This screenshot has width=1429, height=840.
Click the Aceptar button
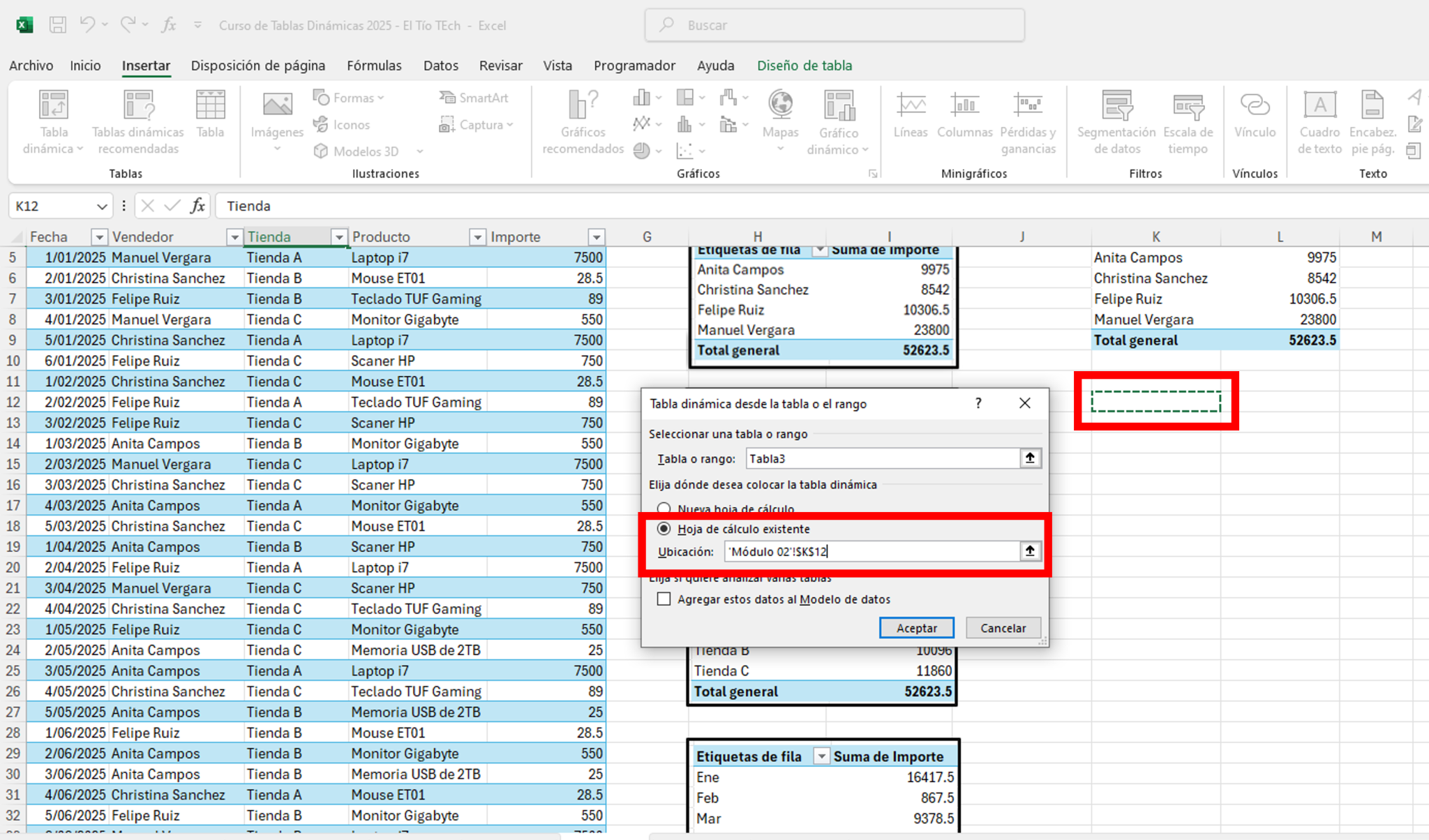click(916, 628)
